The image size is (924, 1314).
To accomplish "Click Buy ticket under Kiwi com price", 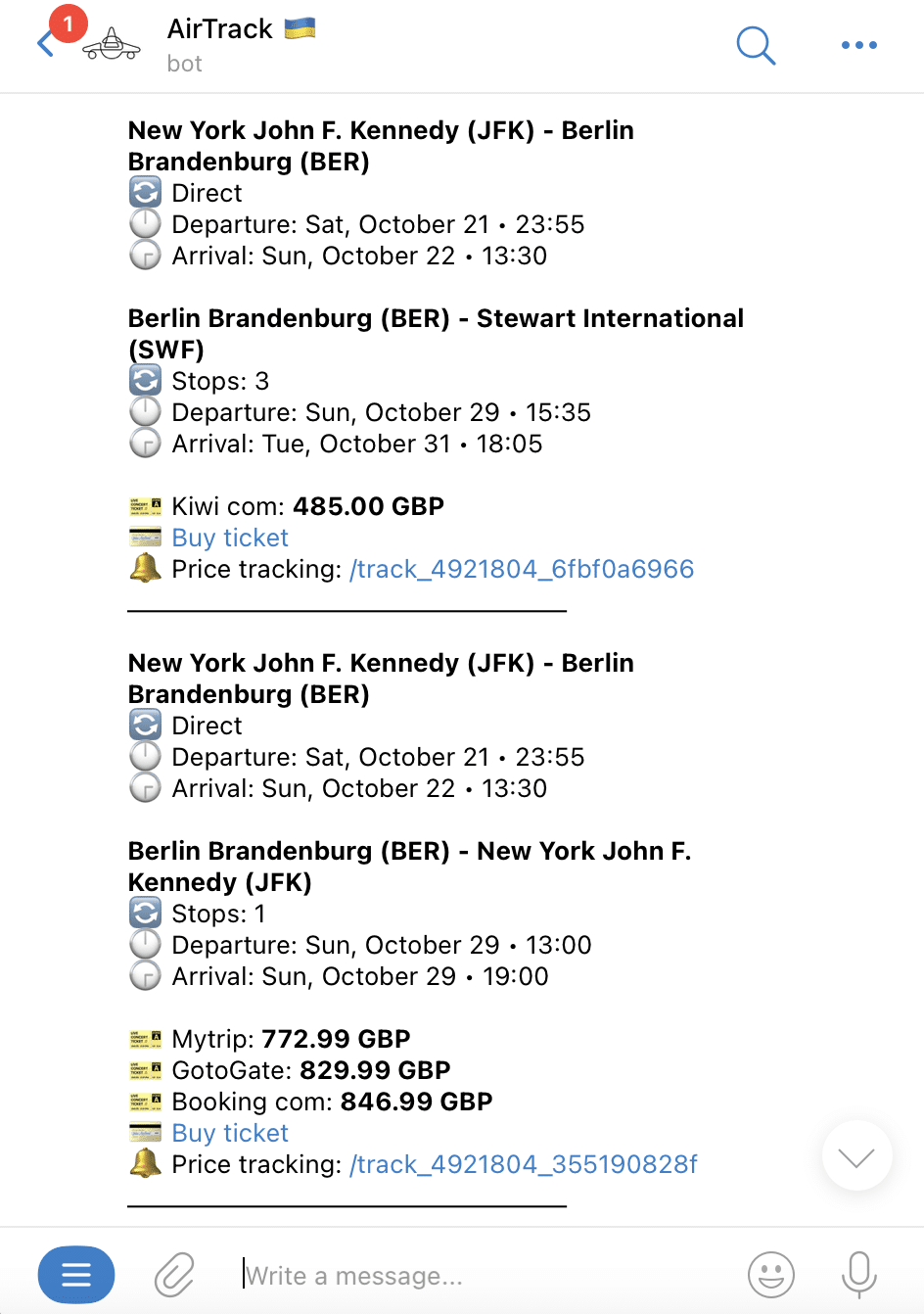I will click(230, 538).
